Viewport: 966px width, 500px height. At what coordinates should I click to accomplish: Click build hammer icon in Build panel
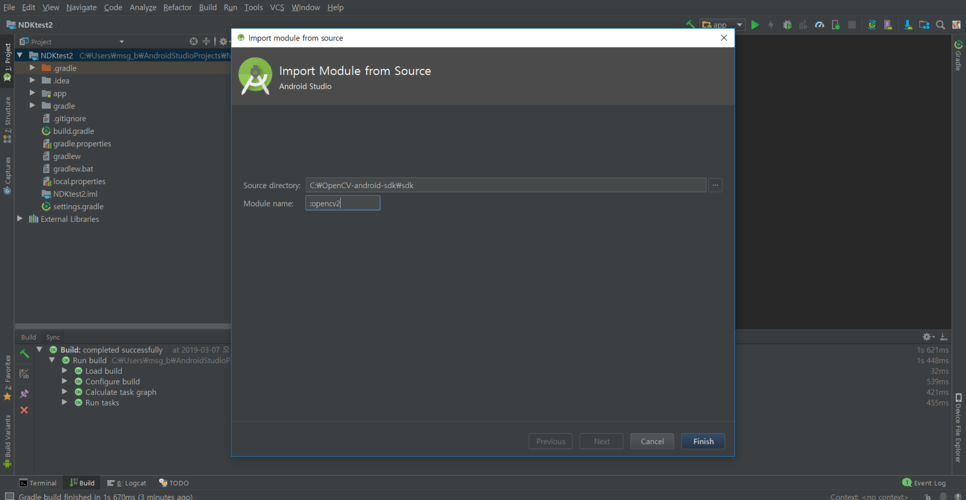(x=24, y=353)
